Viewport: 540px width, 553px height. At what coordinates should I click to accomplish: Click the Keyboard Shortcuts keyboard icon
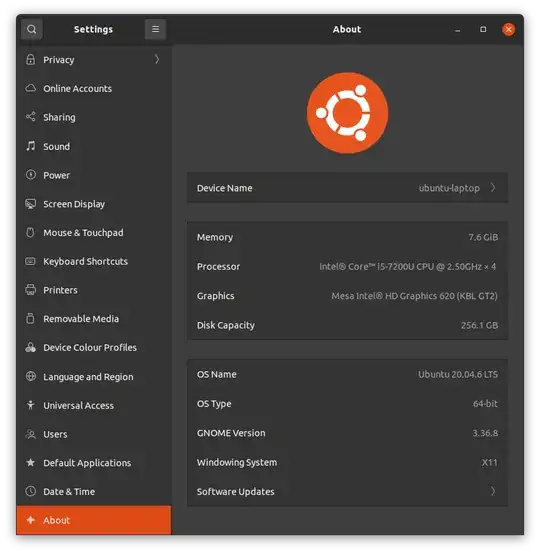31,261
